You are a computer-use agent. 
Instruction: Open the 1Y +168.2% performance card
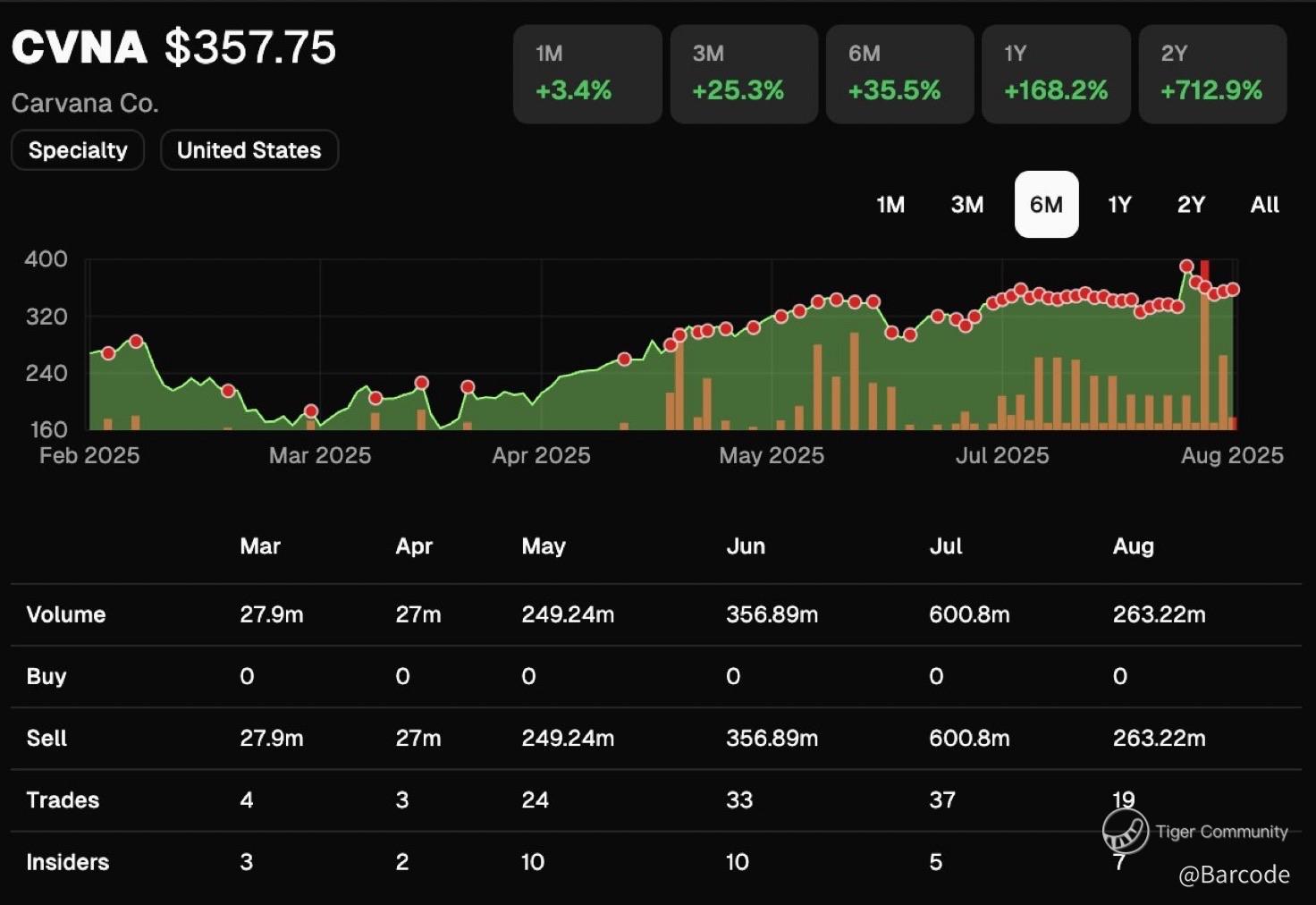click(x=1056, y=74)
